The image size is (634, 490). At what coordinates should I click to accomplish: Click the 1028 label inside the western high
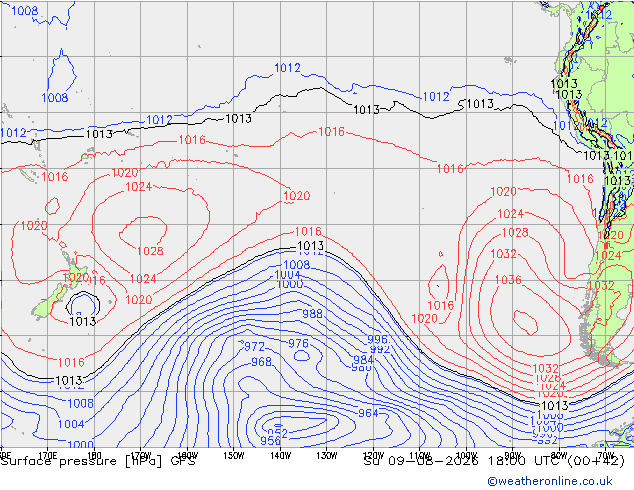pos(150,251)
